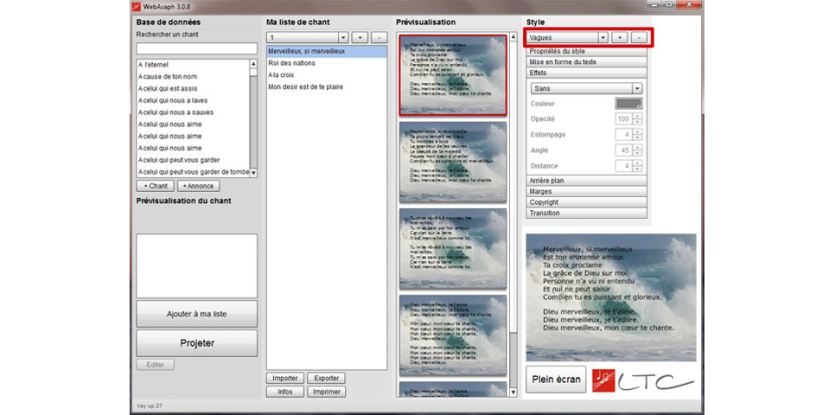
Task: Click the Editer button
Action: pos(155,365)
